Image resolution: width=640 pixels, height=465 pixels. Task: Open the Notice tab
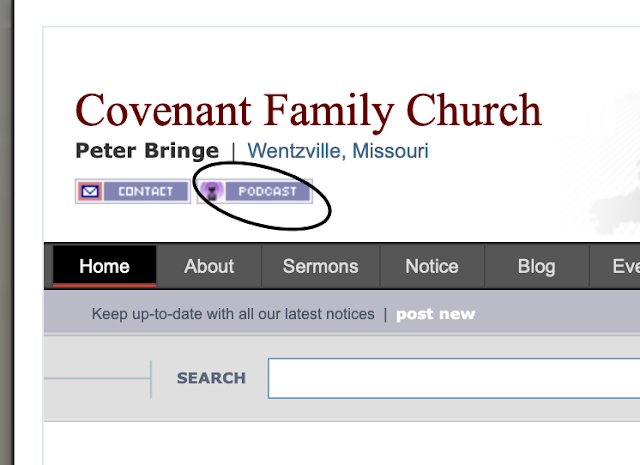[432, 266]
